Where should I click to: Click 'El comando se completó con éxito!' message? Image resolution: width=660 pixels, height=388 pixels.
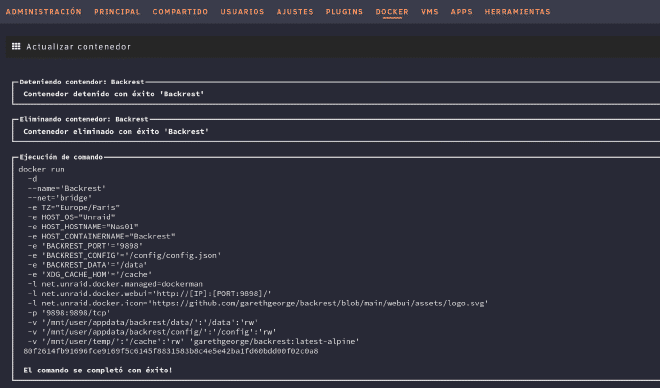pyautogui.click(x=98, y=370)
